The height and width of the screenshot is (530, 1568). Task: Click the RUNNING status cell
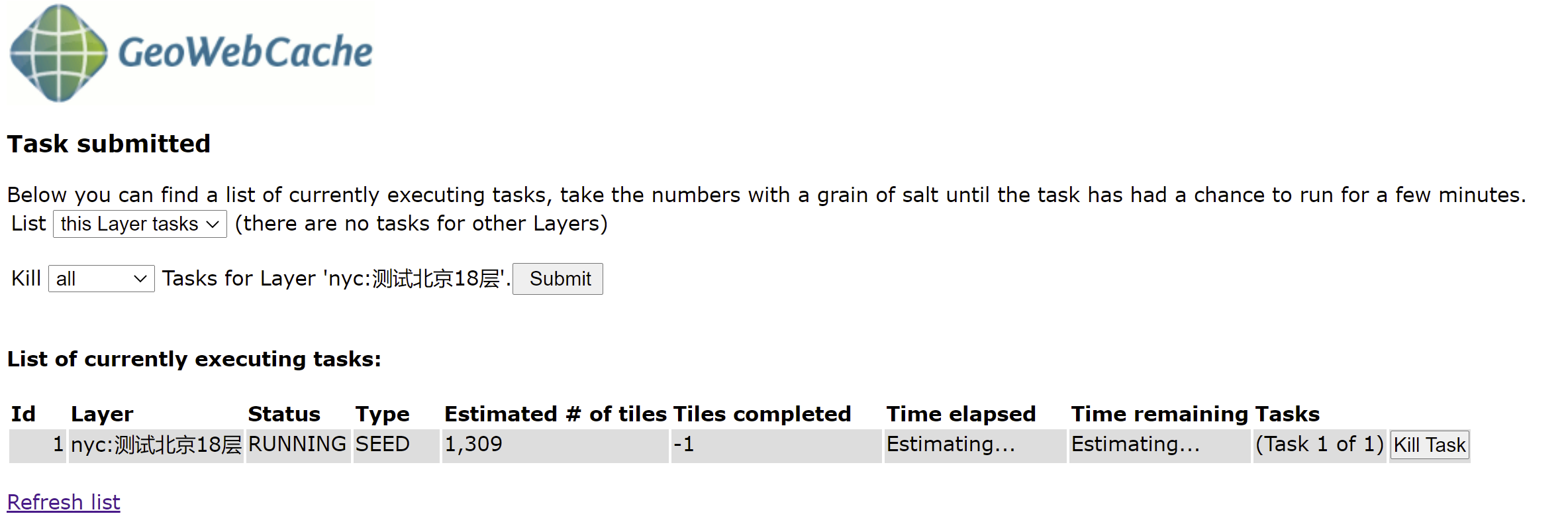point(297,445)
